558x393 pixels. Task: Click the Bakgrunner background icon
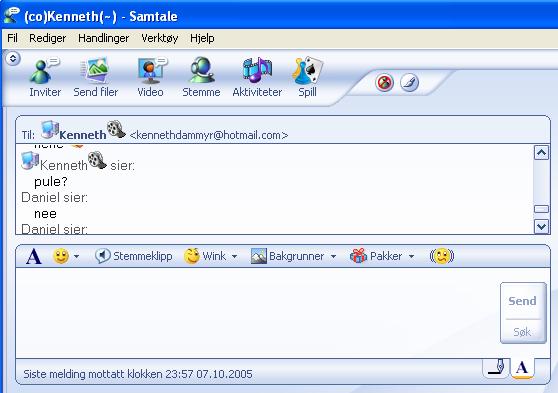pos(259,256)
